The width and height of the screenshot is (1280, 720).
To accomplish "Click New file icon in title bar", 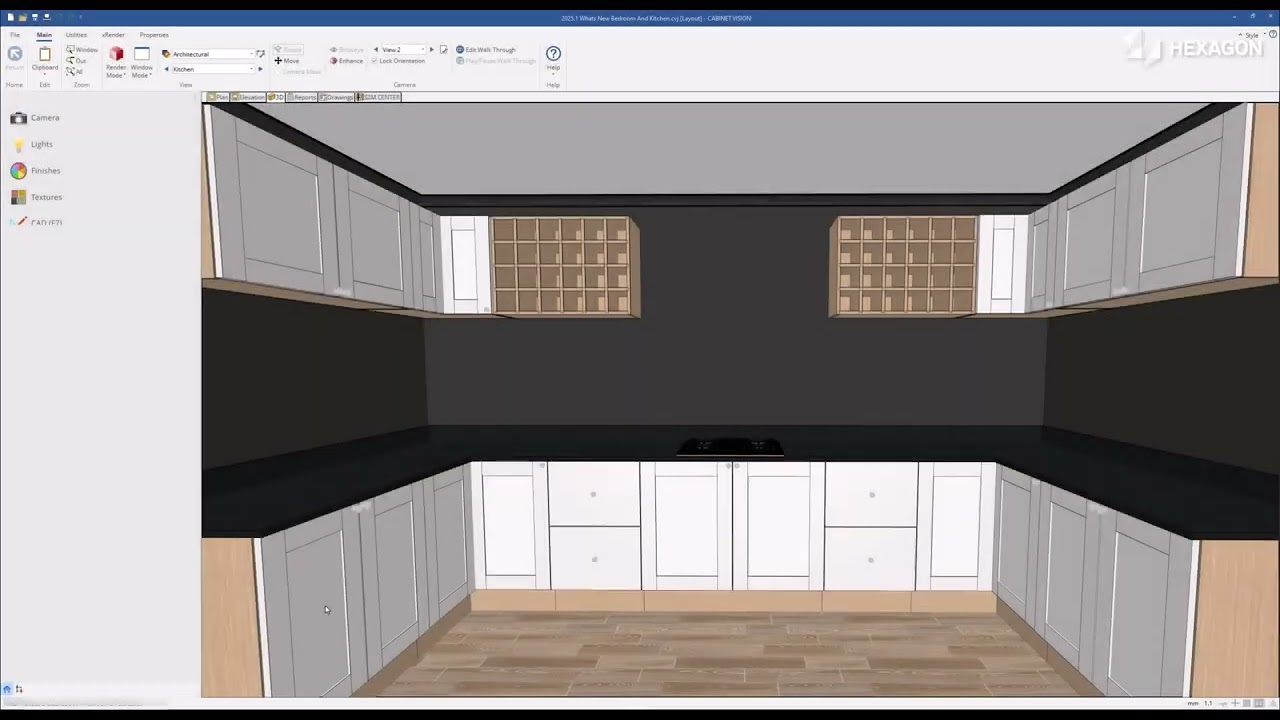I will 11,17.
